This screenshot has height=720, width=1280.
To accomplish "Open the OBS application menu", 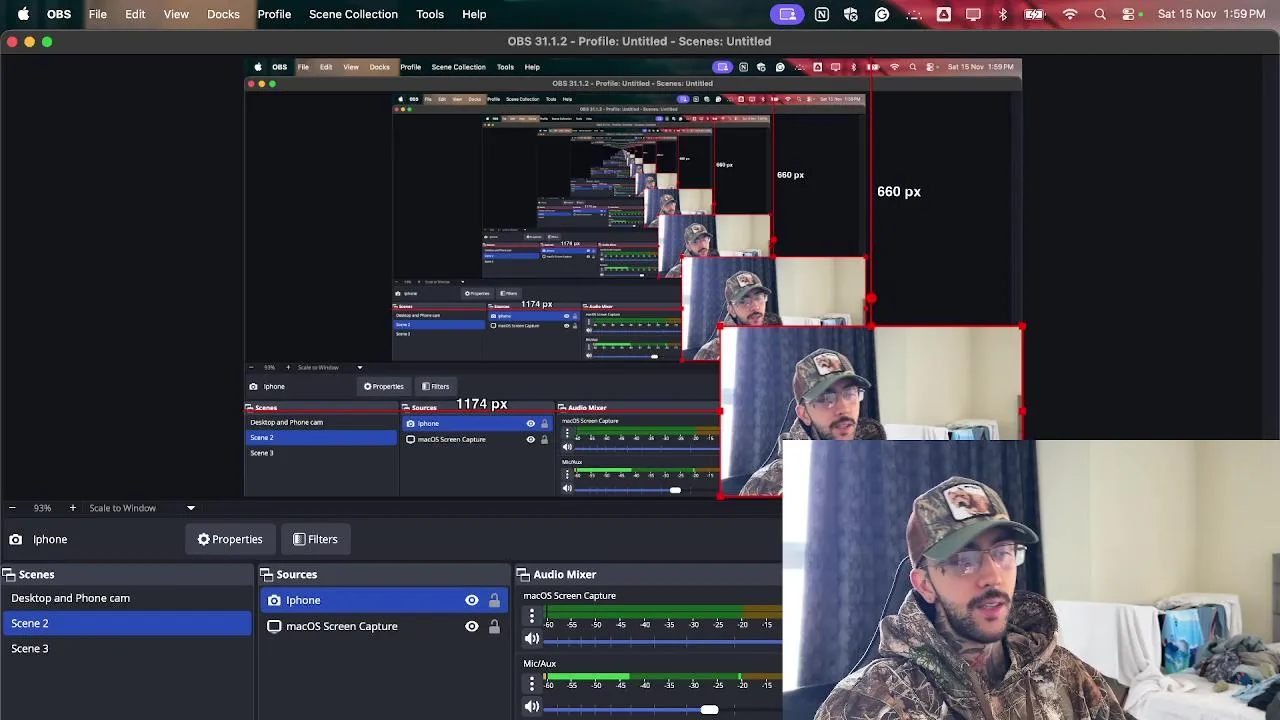I will click(x=59, y=14).
